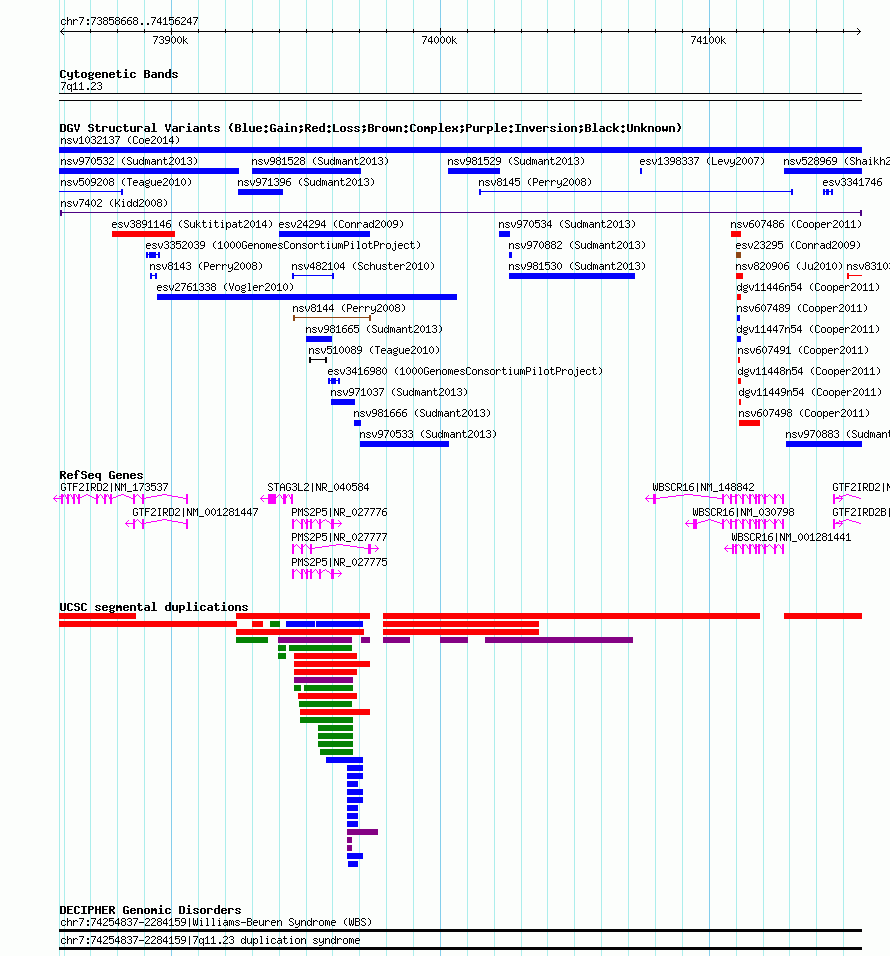Select GTF2IRD2|NM_001281447 gene label
Screen dimensions: 890x956
click(x=195, y=513)
